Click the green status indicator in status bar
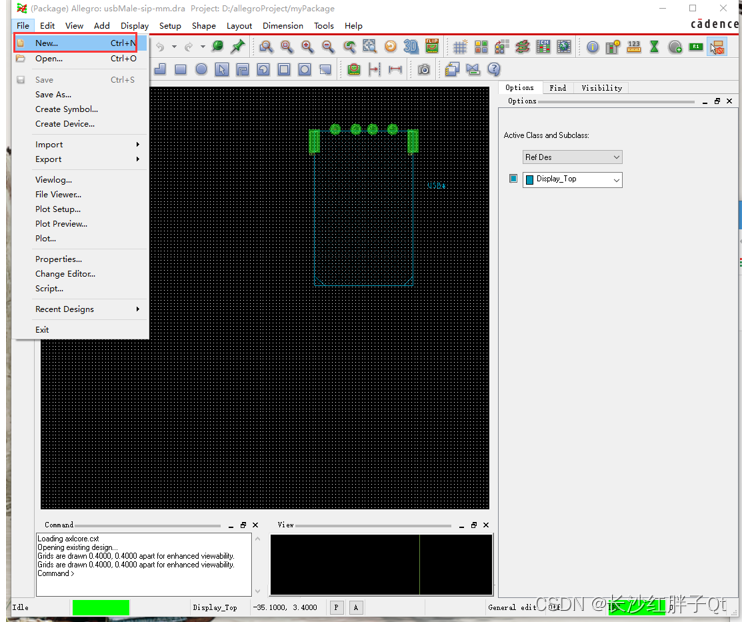Screen dimensions: 742x624 [101, 607]
